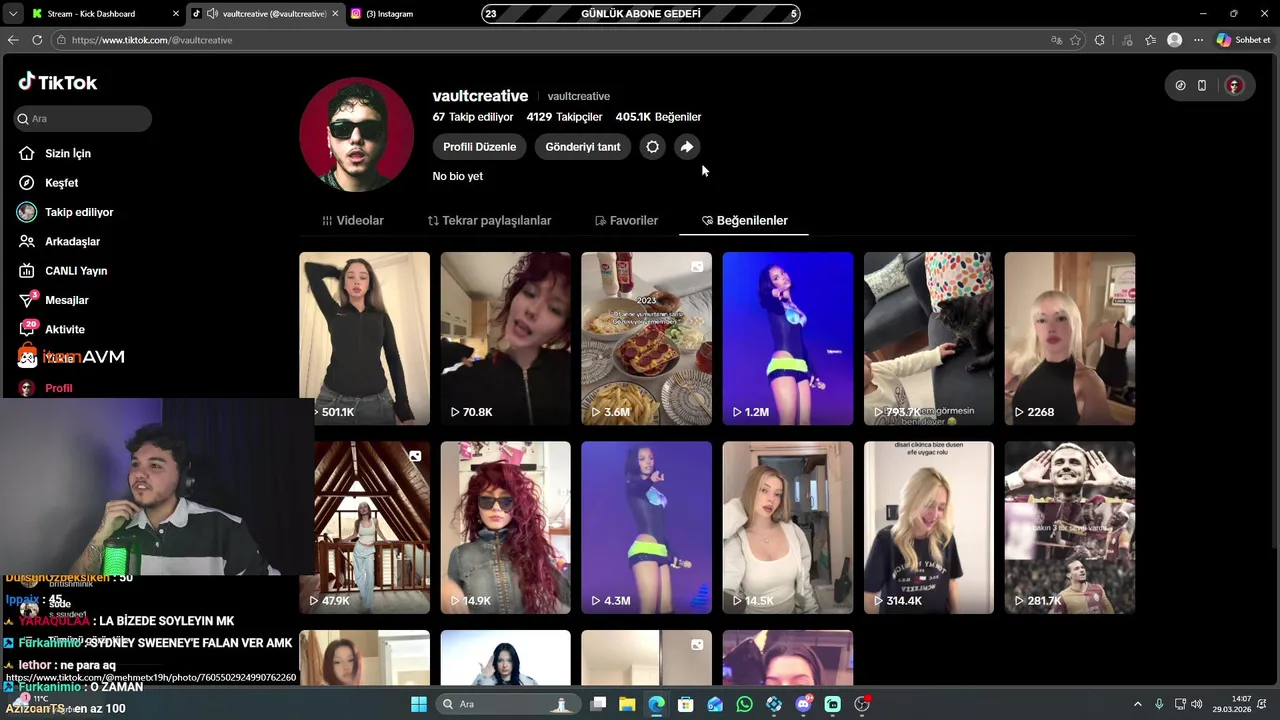1280x720 pixels.
Task: Open Microsoft Store from taskbar
Action: 686,704
